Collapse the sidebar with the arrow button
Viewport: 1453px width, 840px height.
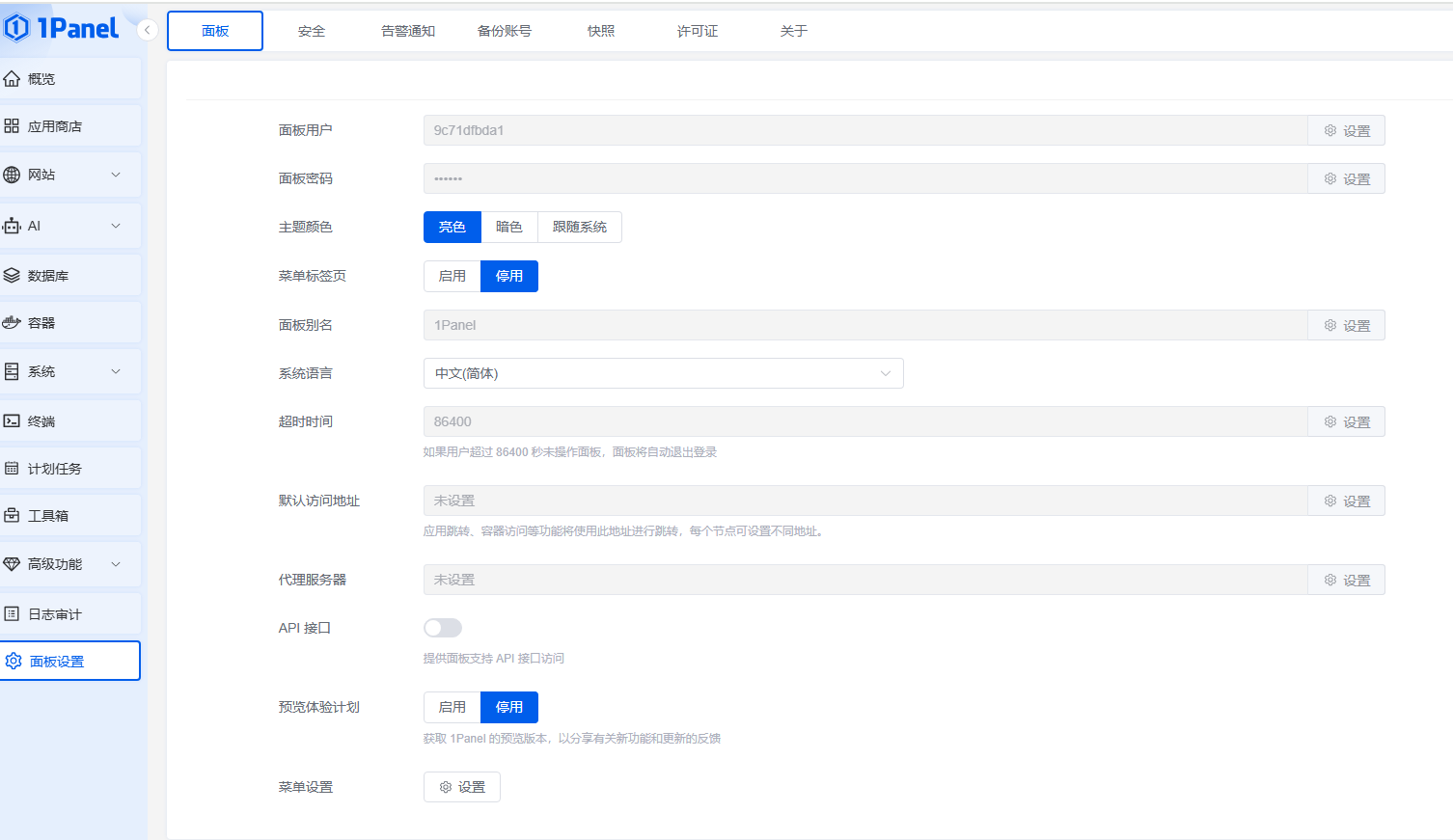coord(148,30)
